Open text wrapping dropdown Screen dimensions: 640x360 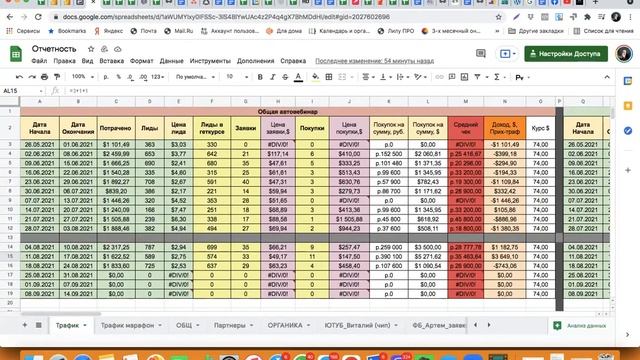point(402,77)
